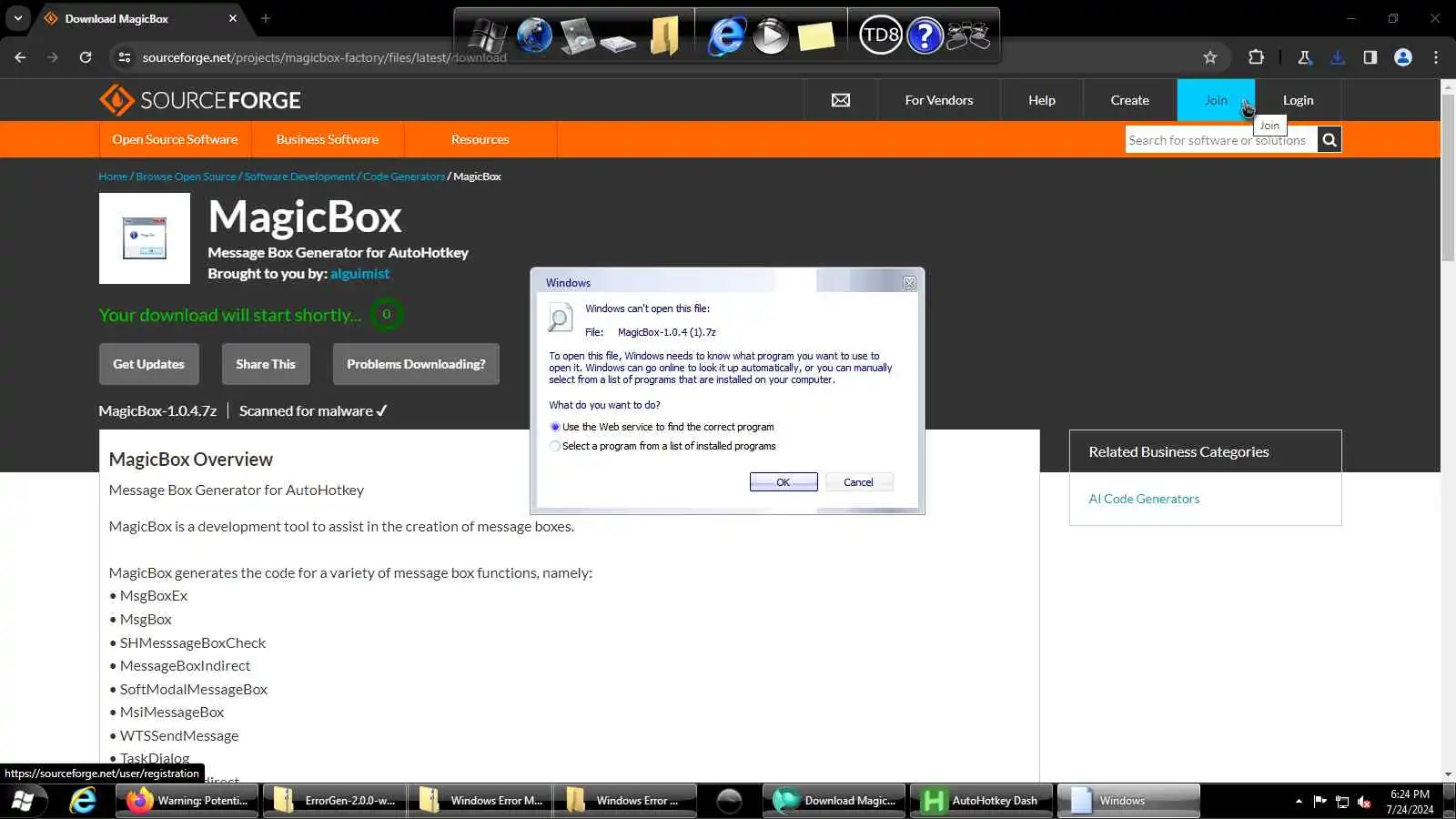Launch Internet Explorer from the taskbar

point(83,801)
